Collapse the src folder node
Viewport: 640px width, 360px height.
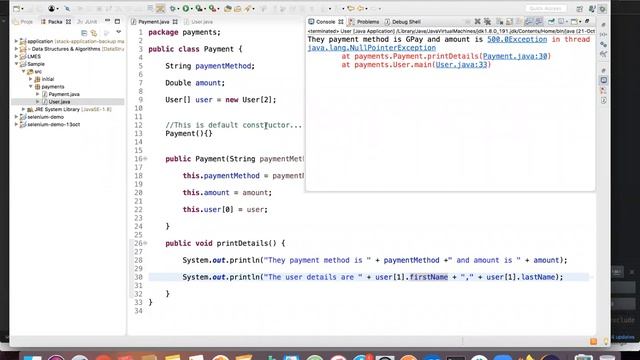pyautogui.click(x=24, y=71)
